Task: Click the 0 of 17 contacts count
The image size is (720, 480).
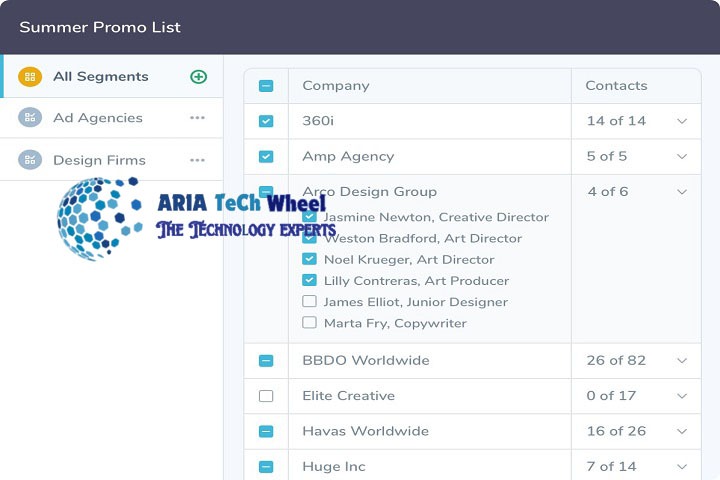Action: pyautogui.click(x=611, y=395)
